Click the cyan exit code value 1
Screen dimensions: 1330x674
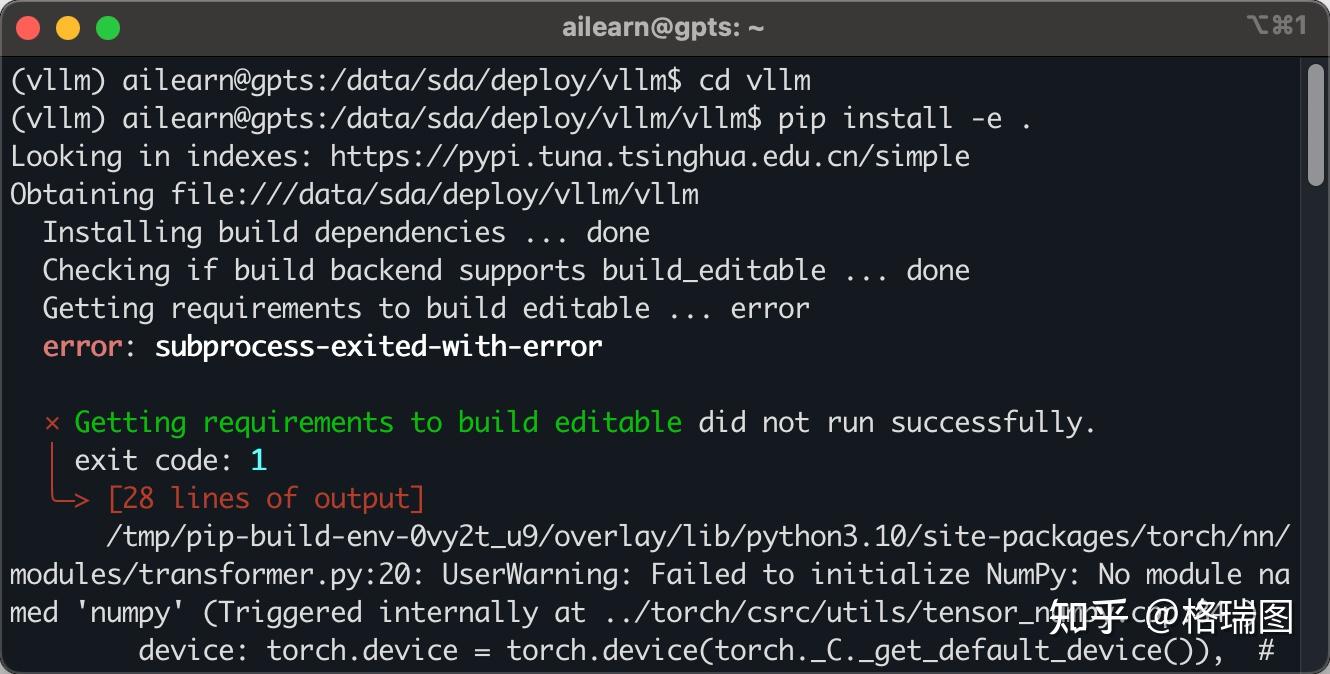(x=258, y=461)
